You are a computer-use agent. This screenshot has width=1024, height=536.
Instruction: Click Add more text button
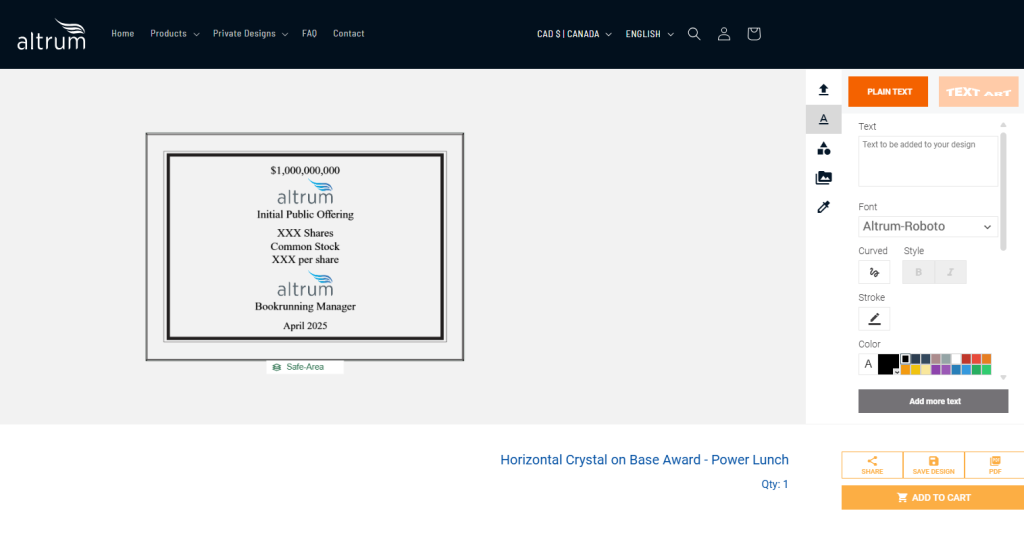click(x=933, y=401)
